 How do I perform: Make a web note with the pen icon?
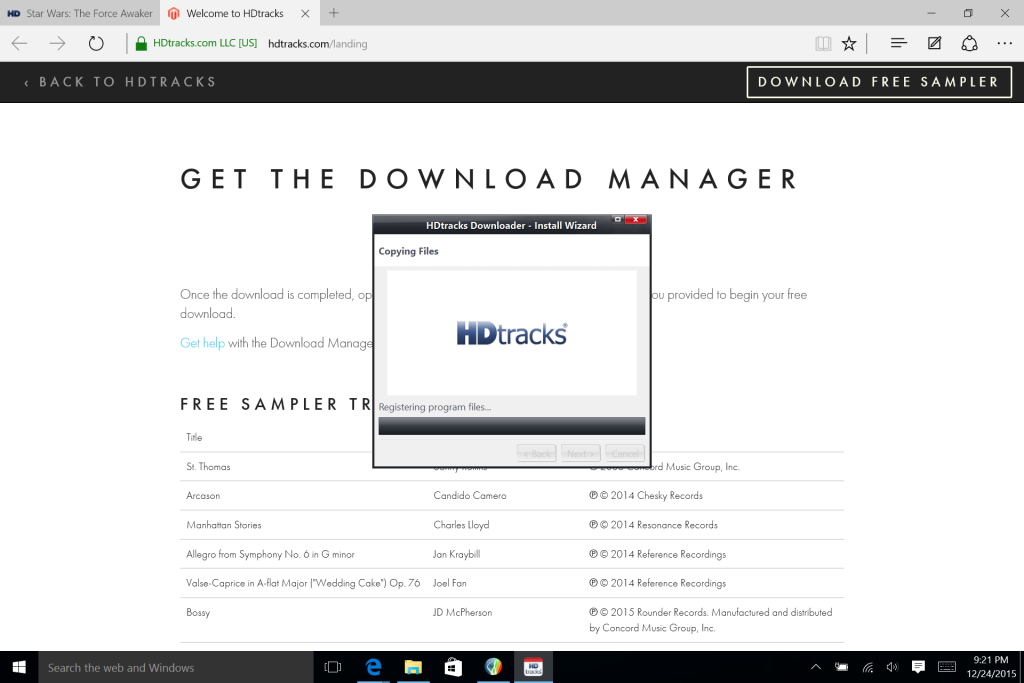click(935, 43)
